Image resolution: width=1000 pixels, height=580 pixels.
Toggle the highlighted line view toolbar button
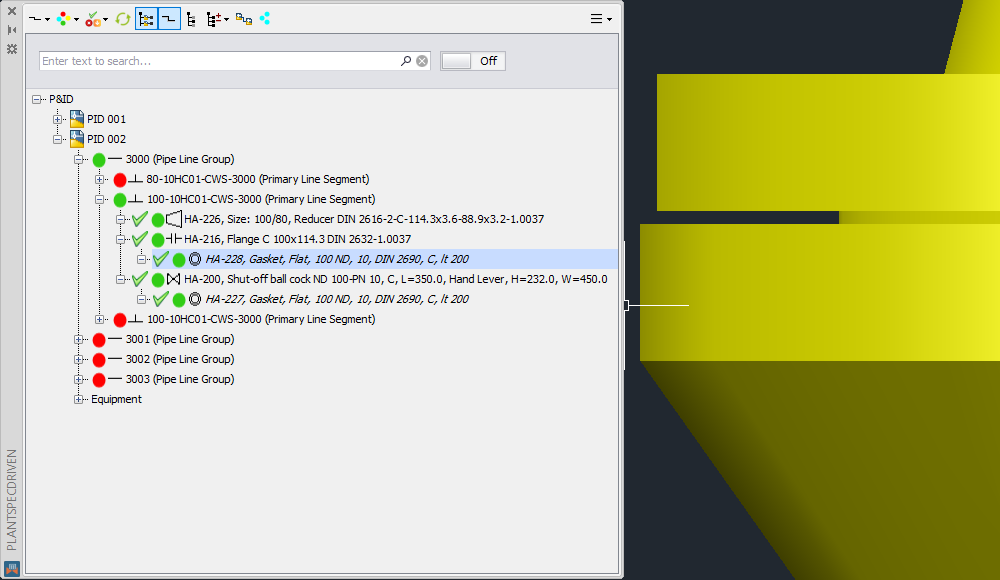[x=169, y=19]
